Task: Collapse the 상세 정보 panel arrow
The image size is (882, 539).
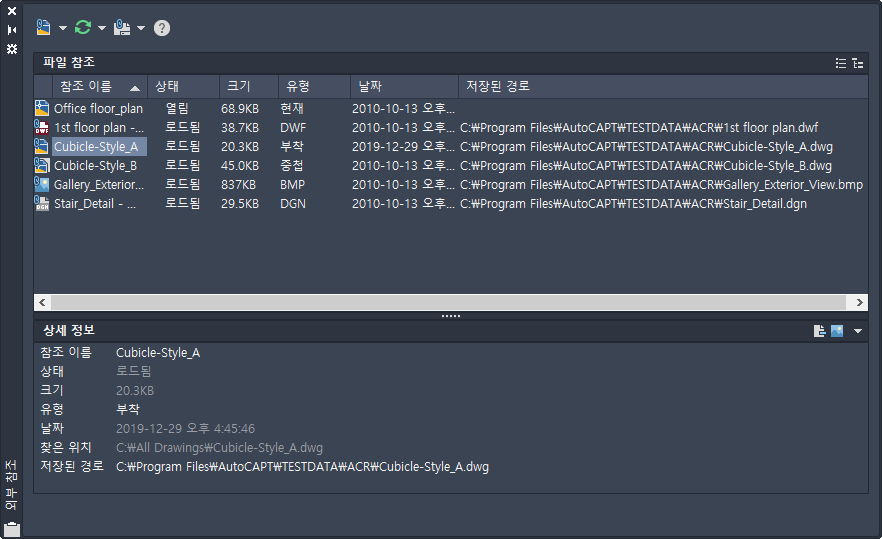Action: click(x=858, y=331)
